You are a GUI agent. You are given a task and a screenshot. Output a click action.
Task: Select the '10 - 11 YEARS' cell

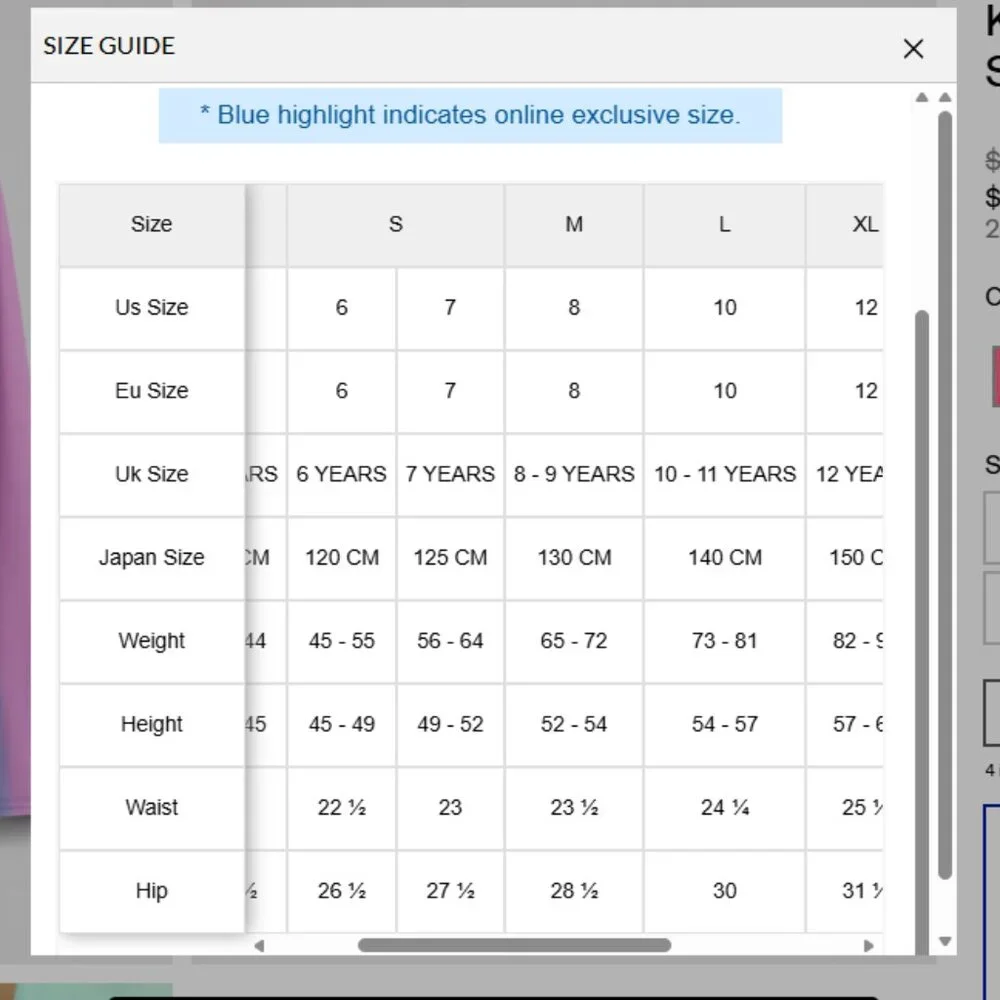724,474
